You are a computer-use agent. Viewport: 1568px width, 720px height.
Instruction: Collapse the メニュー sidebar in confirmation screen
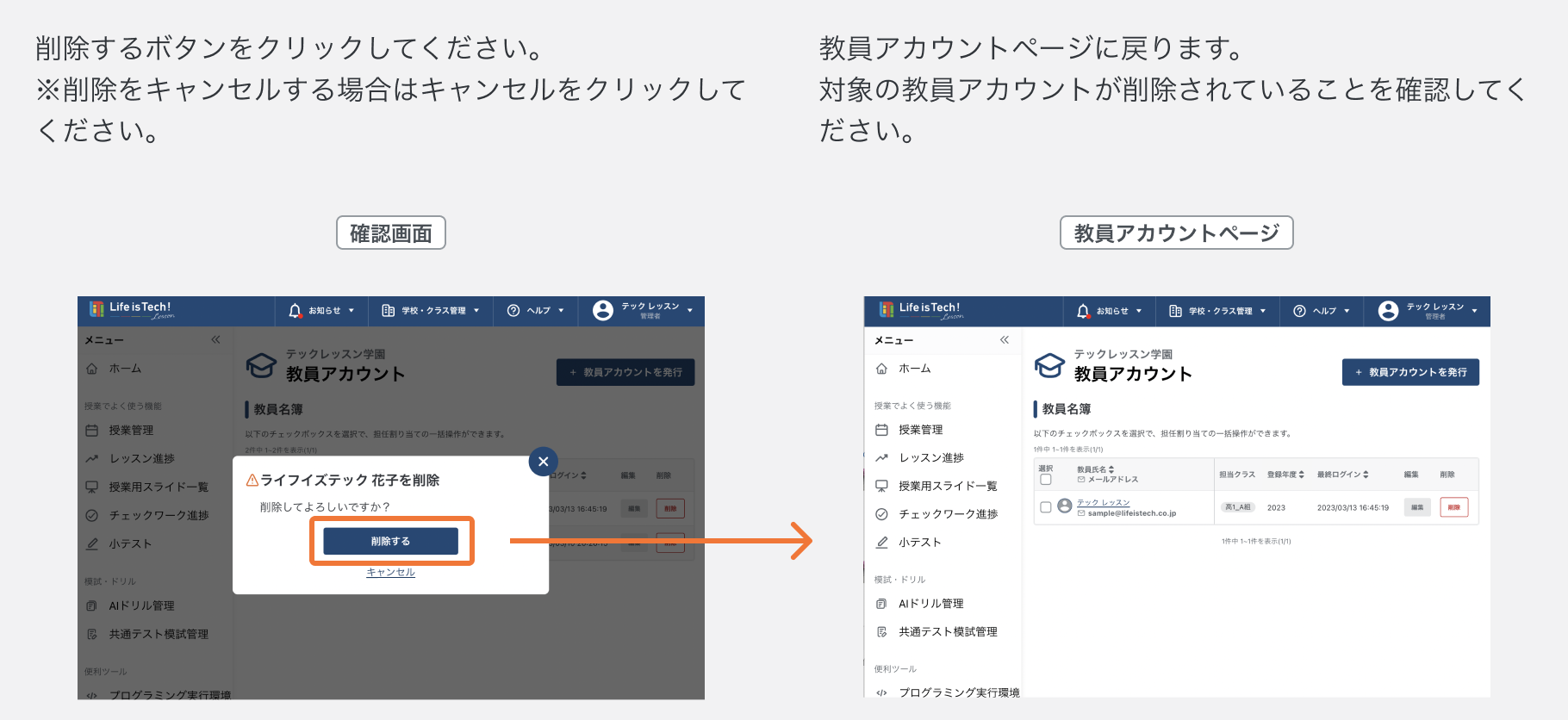[x=215, y=339]
